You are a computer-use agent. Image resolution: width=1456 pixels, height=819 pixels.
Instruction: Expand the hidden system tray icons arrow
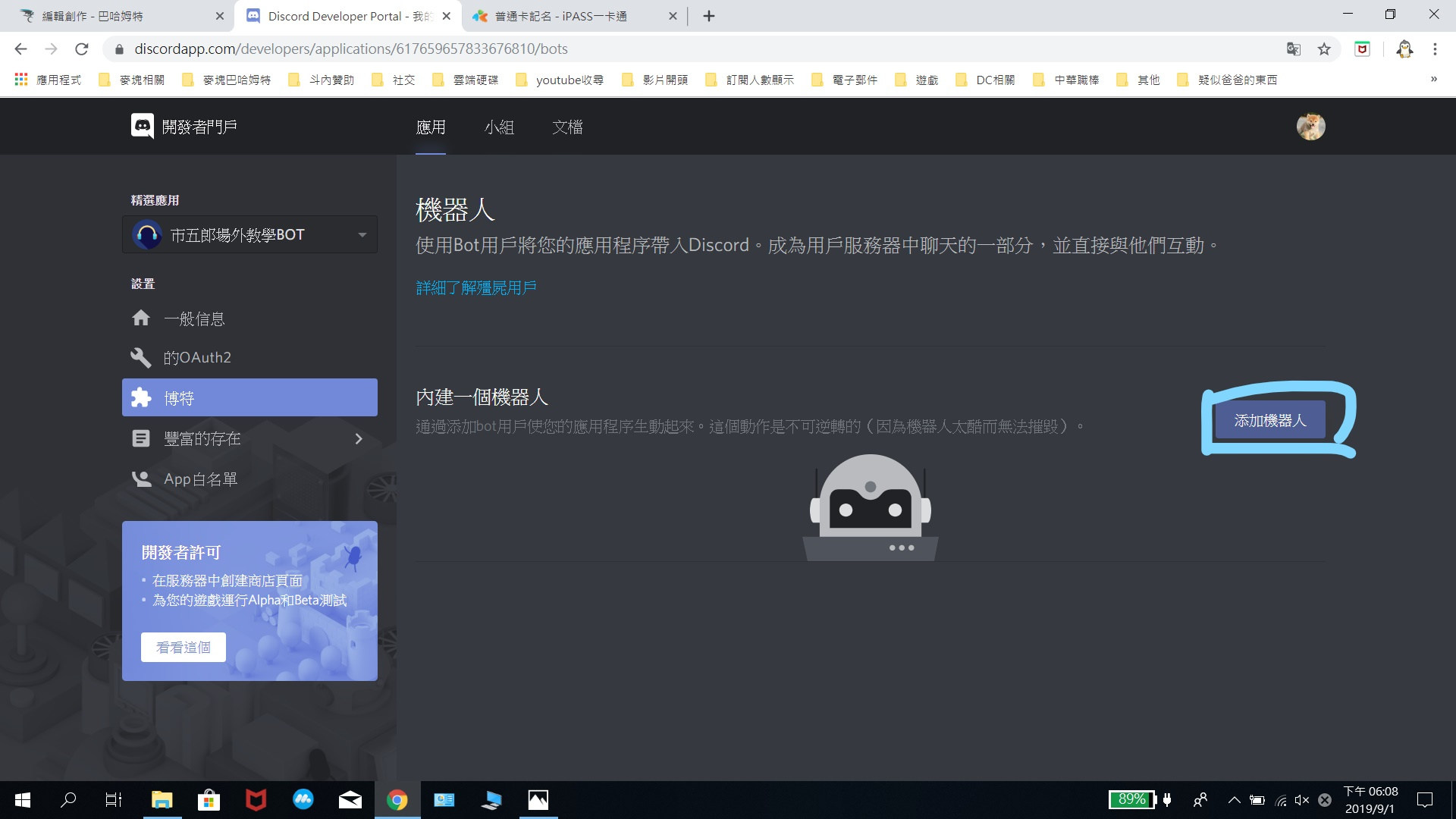pyautogui.click(x=1235, y=800)
